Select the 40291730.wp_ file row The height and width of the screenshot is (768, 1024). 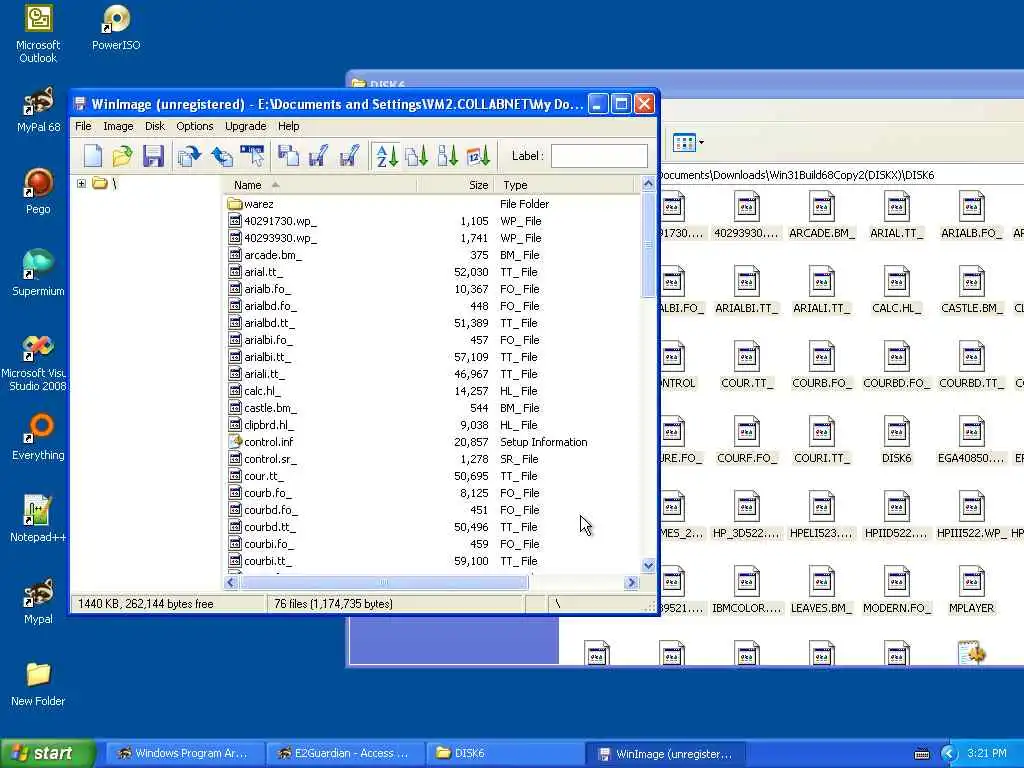pos(431,221)
